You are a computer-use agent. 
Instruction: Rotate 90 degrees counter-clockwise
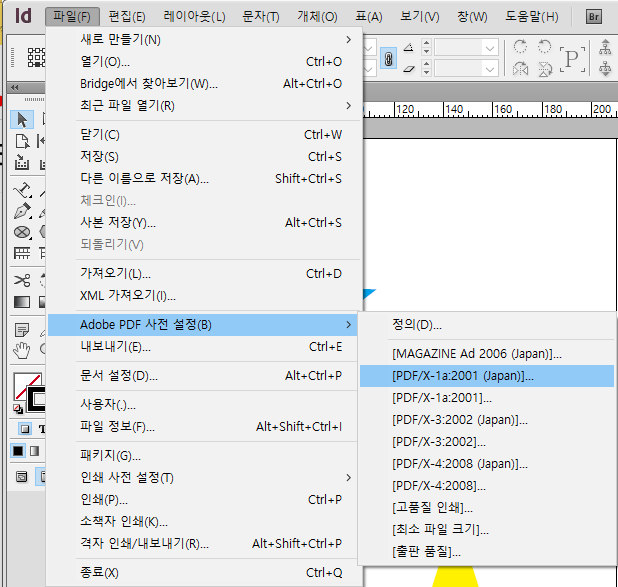(x=545, y=47)
